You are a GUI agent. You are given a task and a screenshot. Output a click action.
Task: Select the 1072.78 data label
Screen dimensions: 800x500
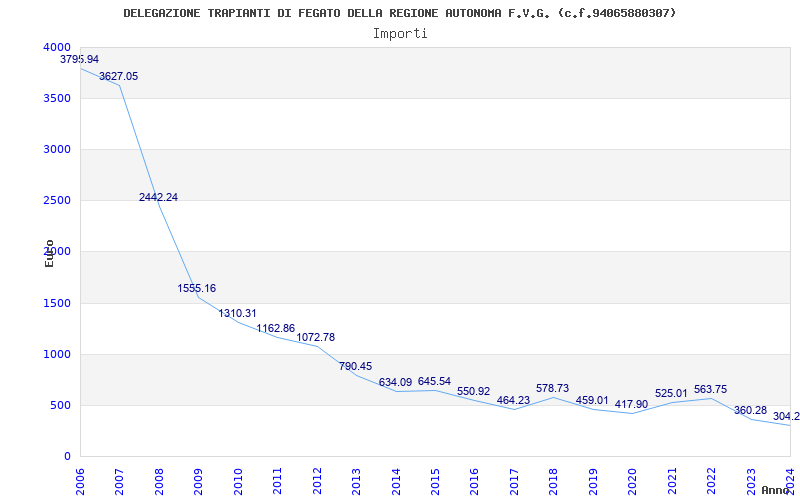[316, 337]
